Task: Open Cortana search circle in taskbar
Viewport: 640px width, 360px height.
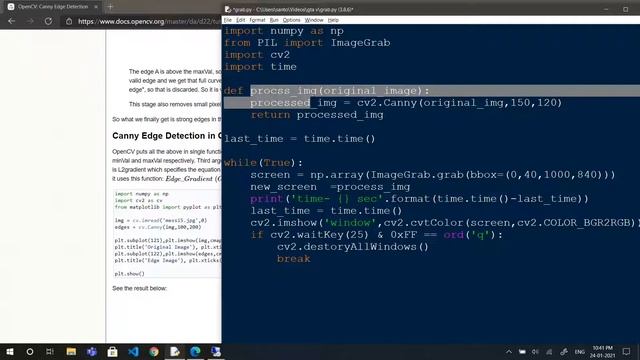Action: (30, 351)
